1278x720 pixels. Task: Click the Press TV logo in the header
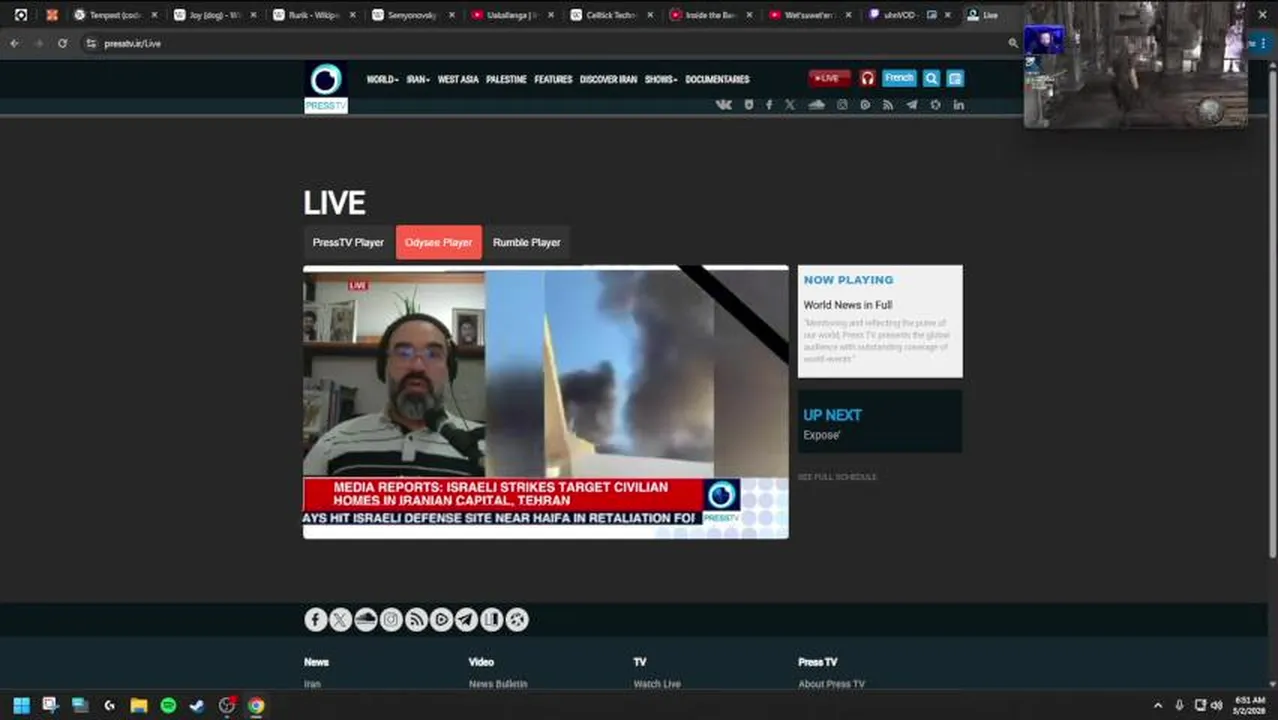(x=326, y=88)
